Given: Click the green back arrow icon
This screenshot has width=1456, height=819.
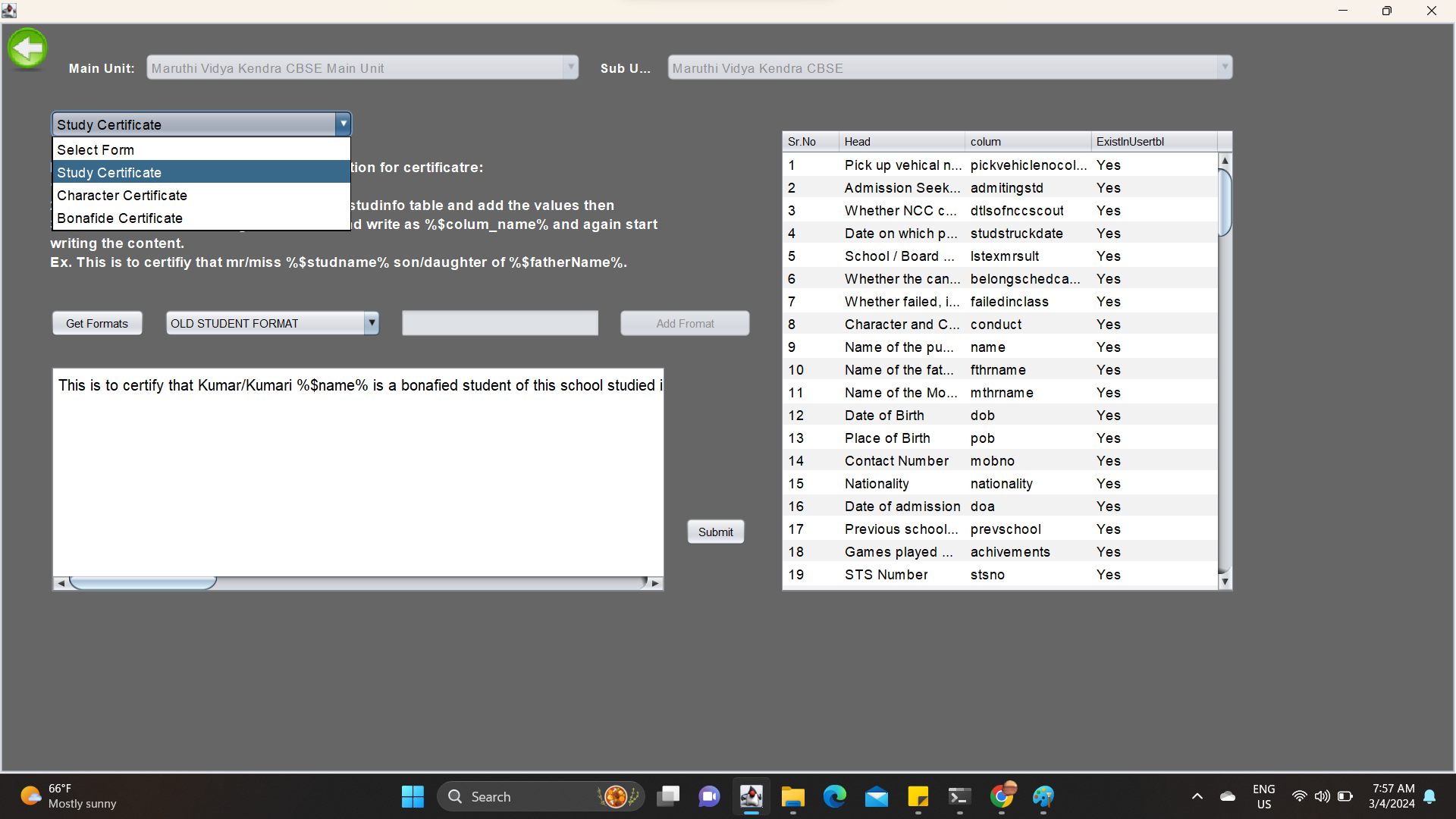Looking at the screenshot, I should pos(27,49).
